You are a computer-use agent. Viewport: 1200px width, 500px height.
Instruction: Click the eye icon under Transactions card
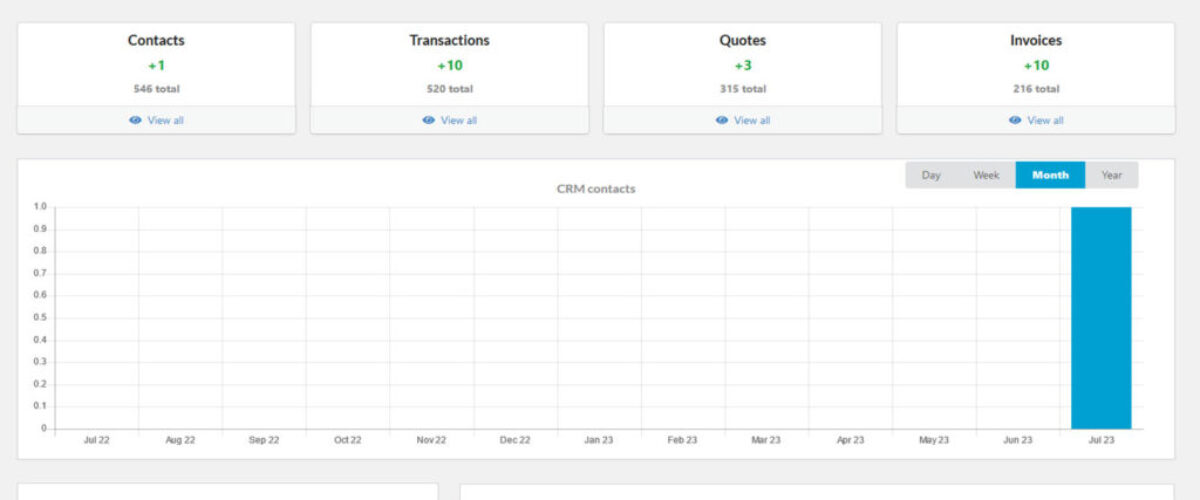428,120
